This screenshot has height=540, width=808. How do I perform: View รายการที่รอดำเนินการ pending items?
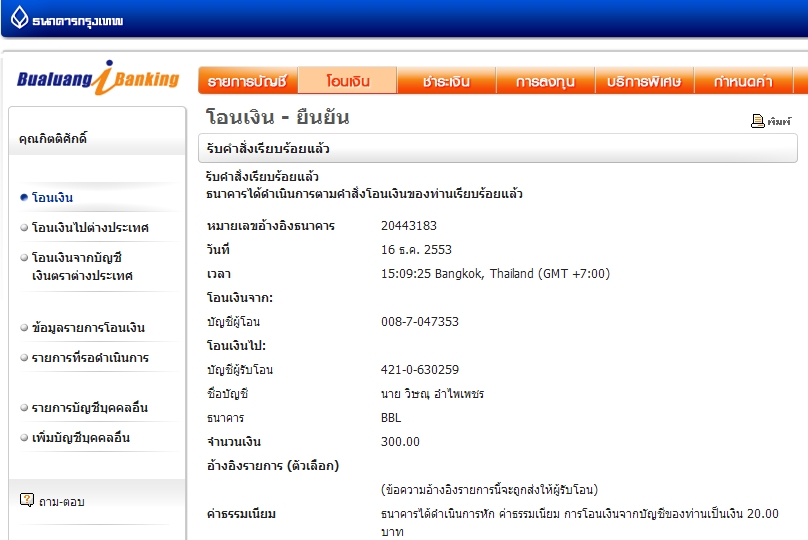click(x=90, y=358)
